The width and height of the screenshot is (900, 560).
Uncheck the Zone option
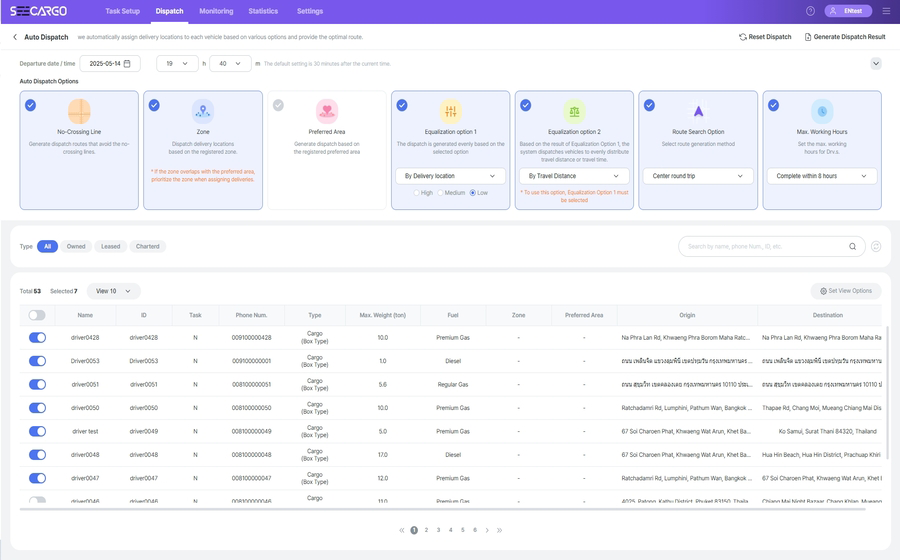(x=154, y=105)
